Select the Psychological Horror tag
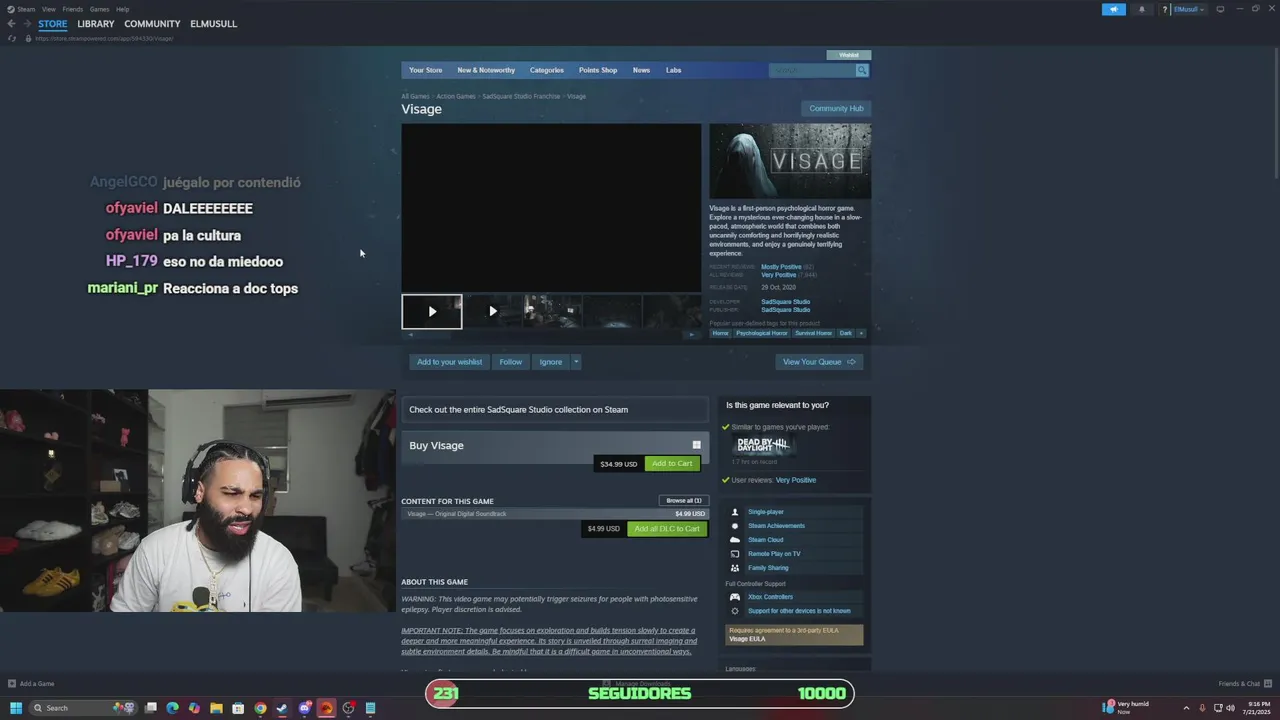The width and height of the screenshot is (1280, 720). pyautogui.click(x=762, y=333)
